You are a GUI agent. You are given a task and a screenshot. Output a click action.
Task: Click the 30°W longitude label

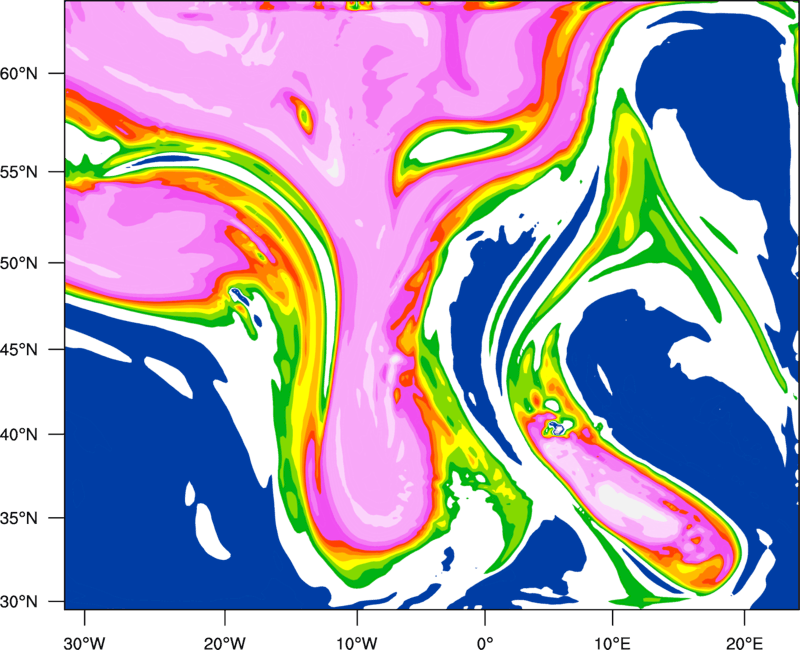pos(84,642)
